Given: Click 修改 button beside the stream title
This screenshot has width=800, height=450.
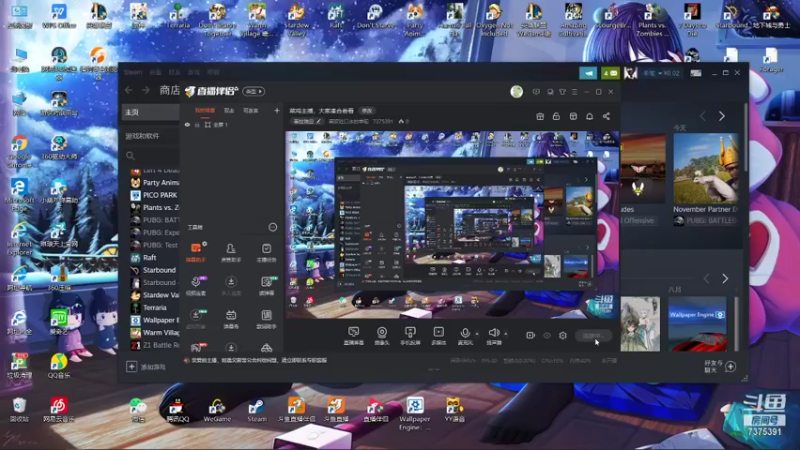Looking at the screenshot, I should pos(367,111).
